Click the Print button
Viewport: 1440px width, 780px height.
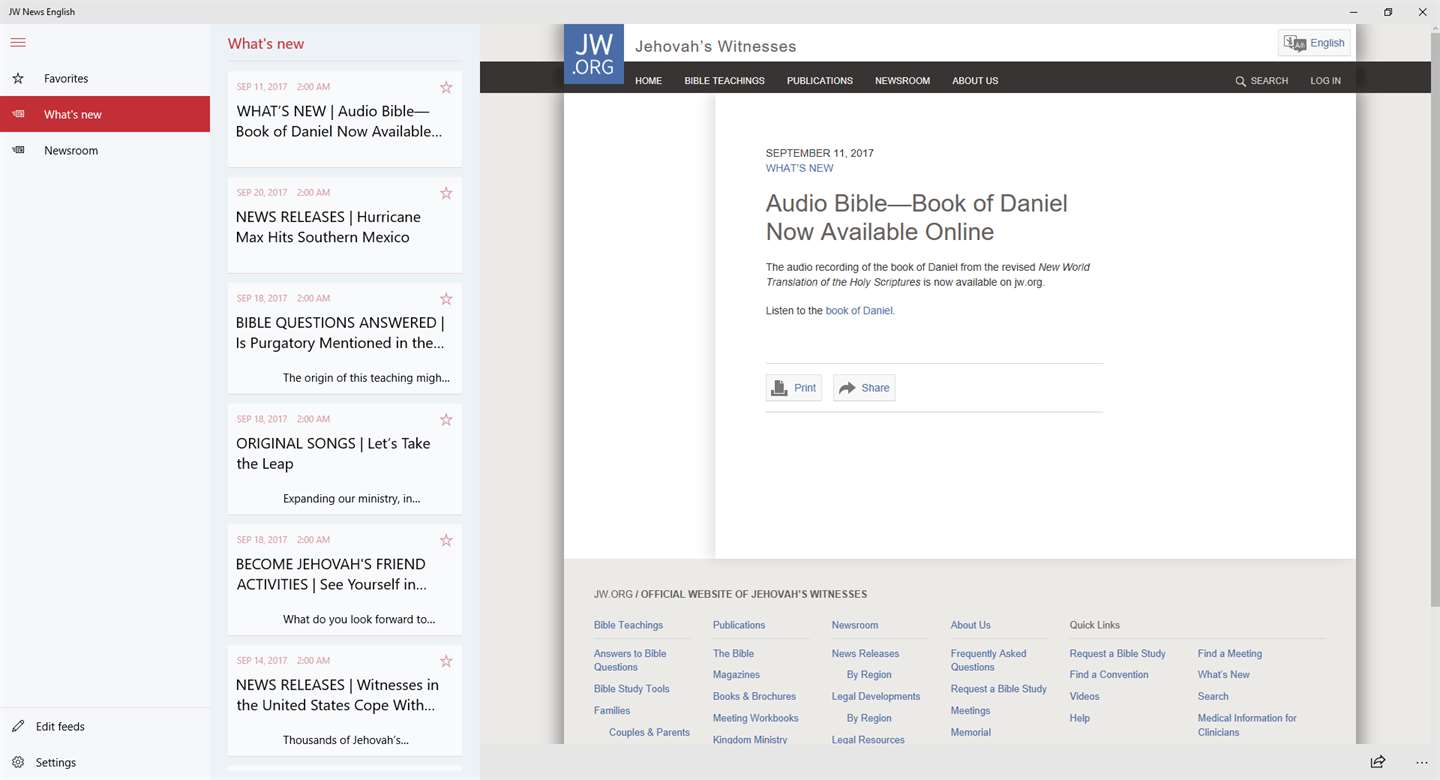click(794, 388)
